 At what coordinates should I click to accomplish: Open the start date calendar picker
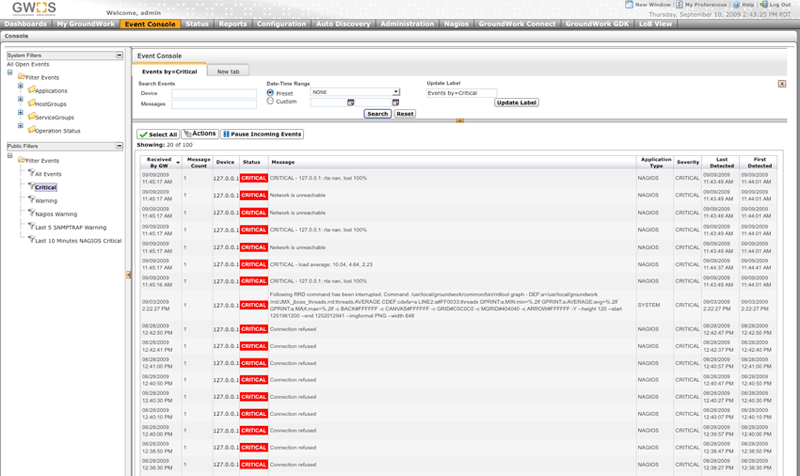click(351, 103)
